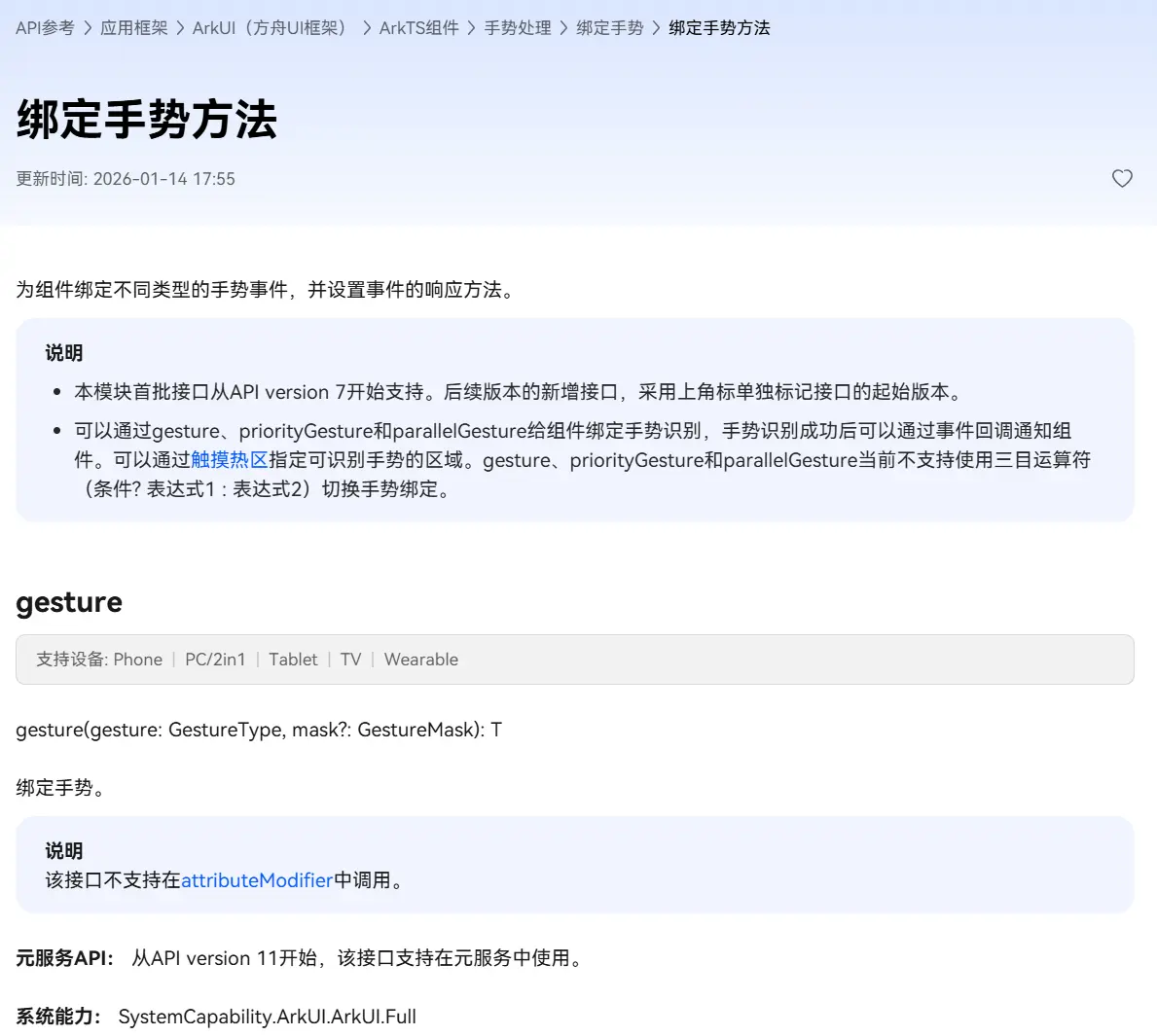This screenshot has width=1157, height=1036.
Task: Select the Phone device tag
Action: click(x=137, y=660)
